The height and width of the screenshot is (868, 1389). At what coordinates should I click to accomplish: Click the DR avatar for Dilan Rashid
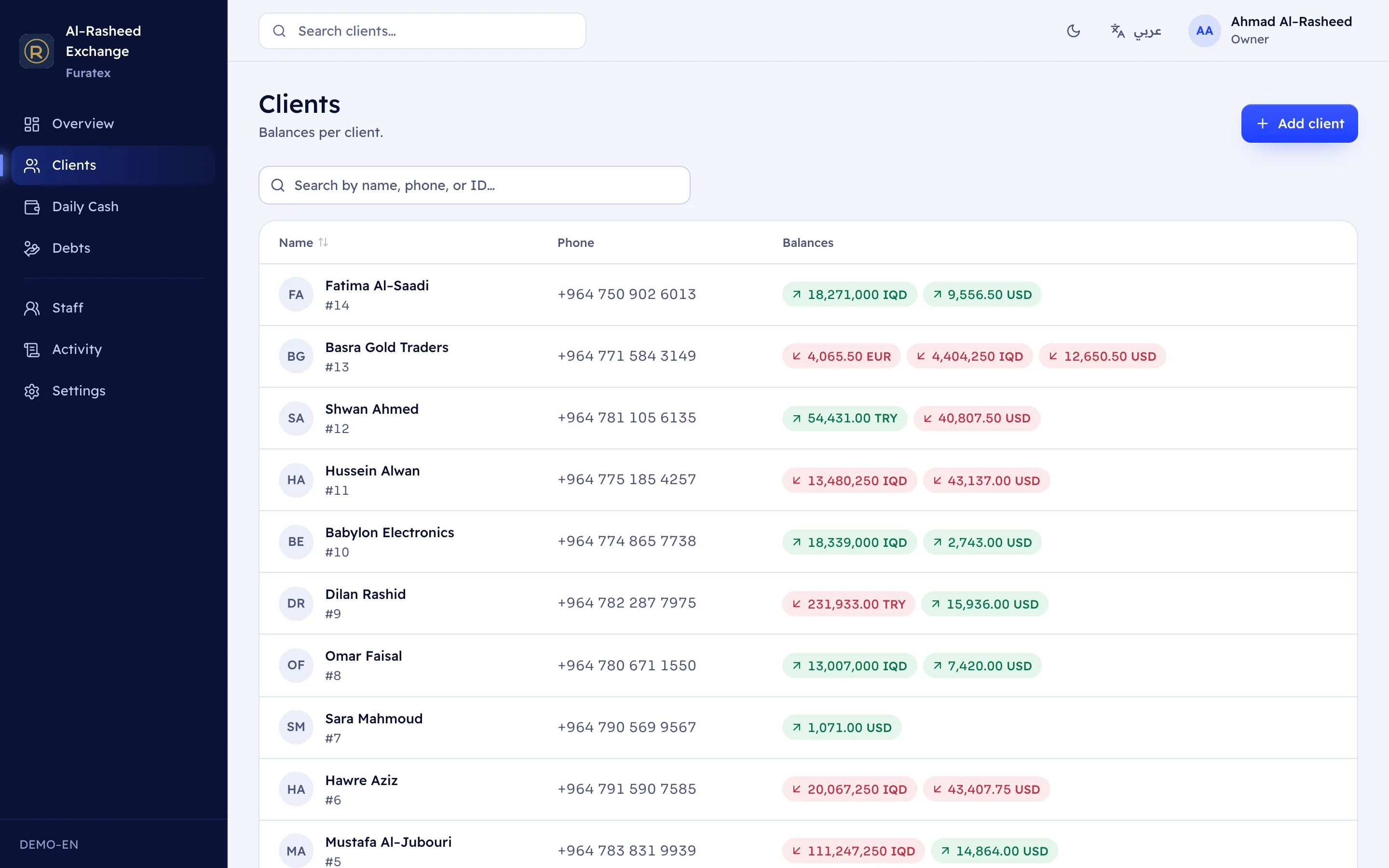(296, 603)
